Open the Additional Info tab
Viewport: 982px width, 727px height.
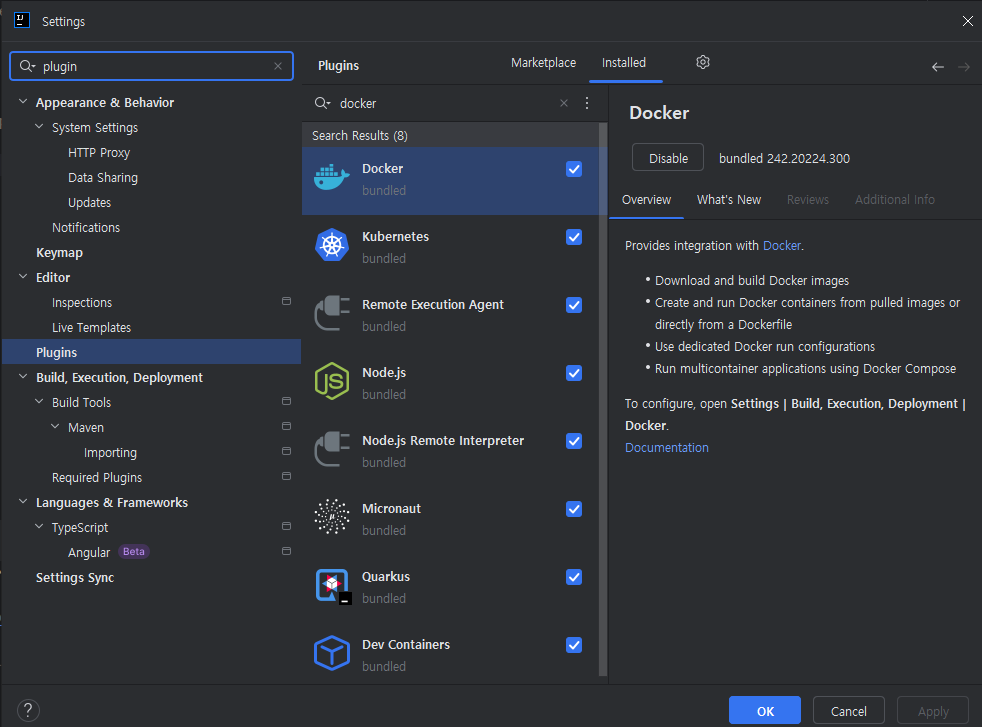coord(894,200)
